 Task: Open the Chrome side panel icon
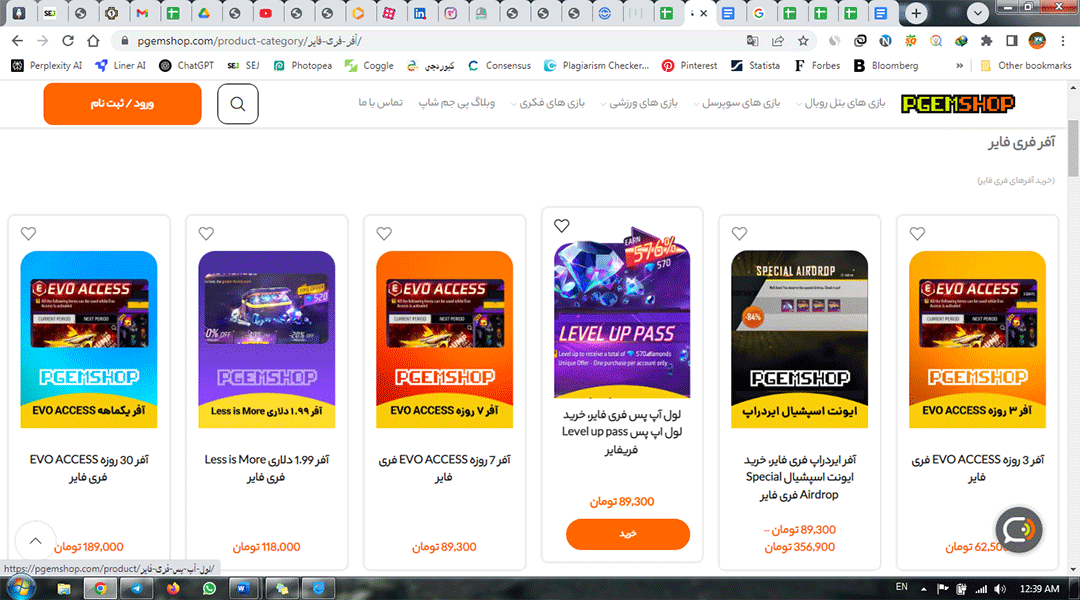pos(1011,41)
